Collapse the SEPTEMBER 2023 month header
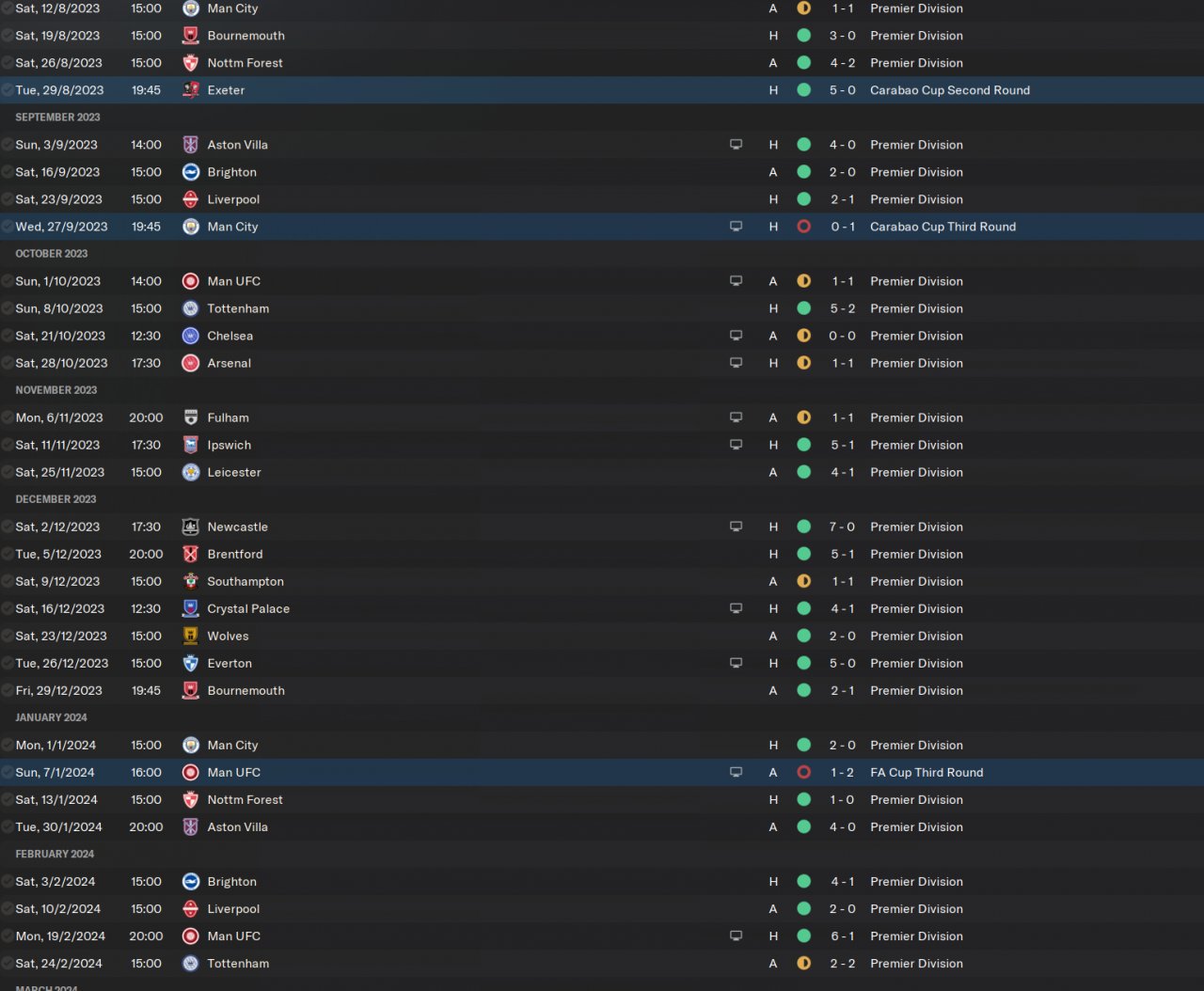Screen dimensions: 1204x991 57,118
